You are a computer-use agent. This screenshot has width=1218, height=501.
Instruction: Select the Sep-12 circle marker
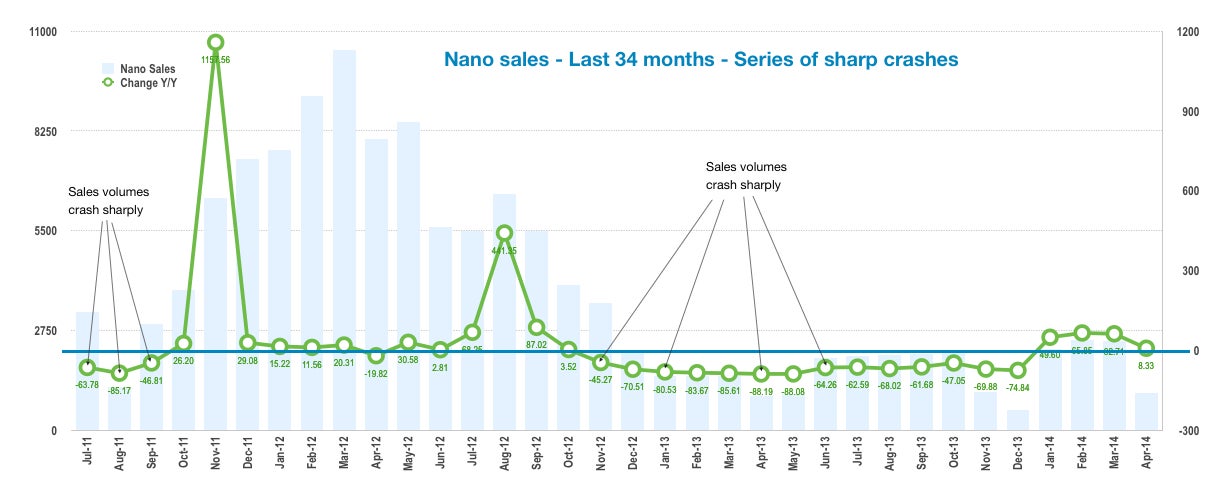(x=536, y=327)
